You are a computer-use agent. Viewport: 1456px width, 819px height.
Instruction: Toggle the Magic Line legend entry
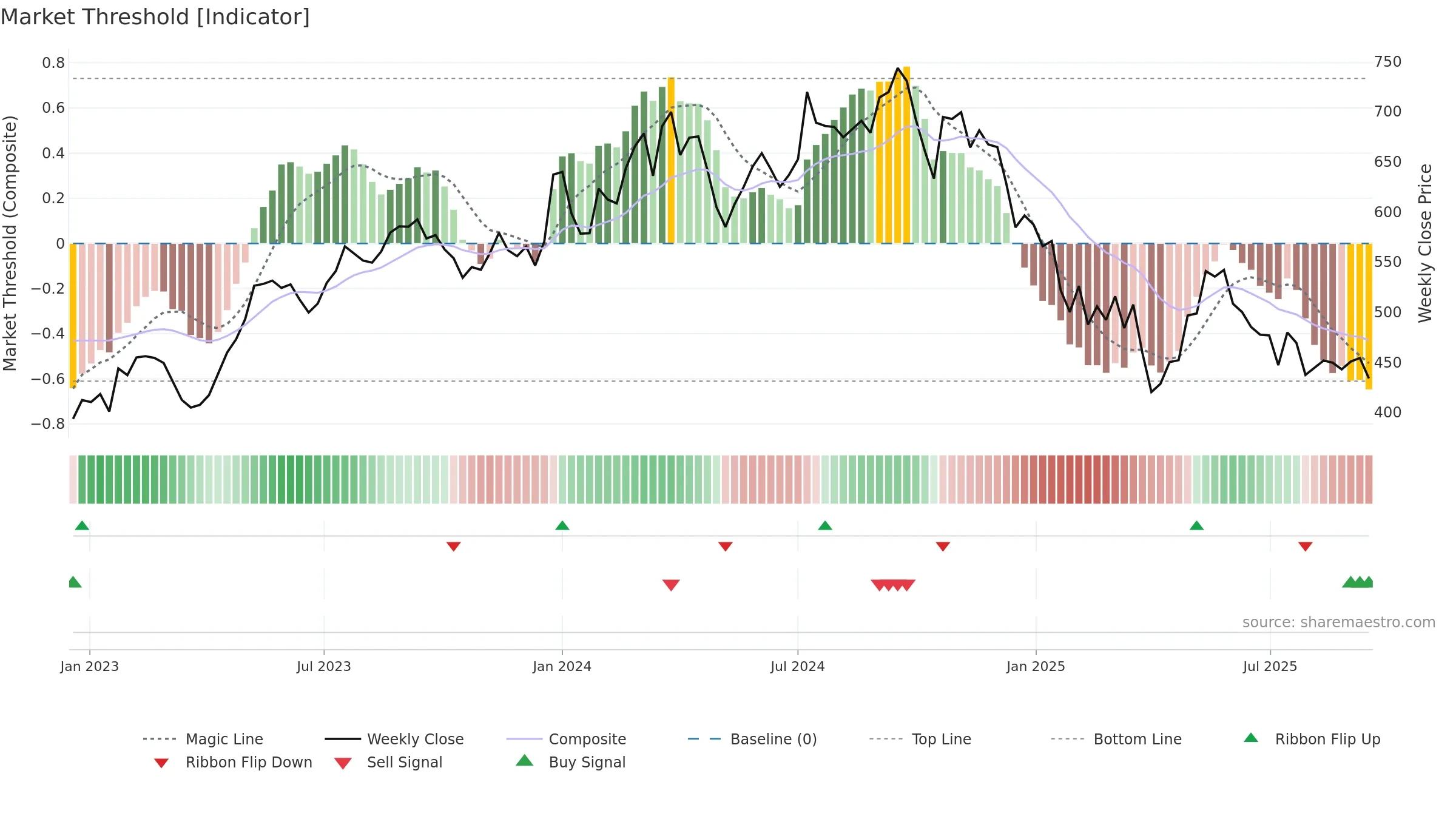[x=203, y=739]
